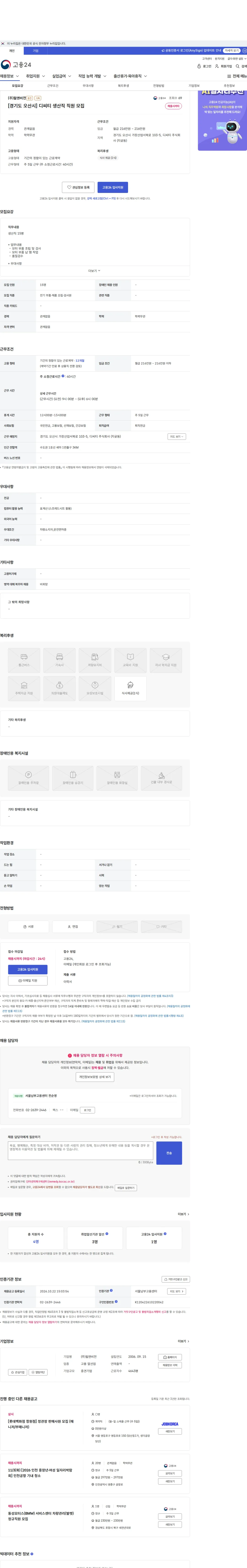Click the 전송 button for the question
The width and height of the screenshot is (247, 1568).
coord(169,1153)
